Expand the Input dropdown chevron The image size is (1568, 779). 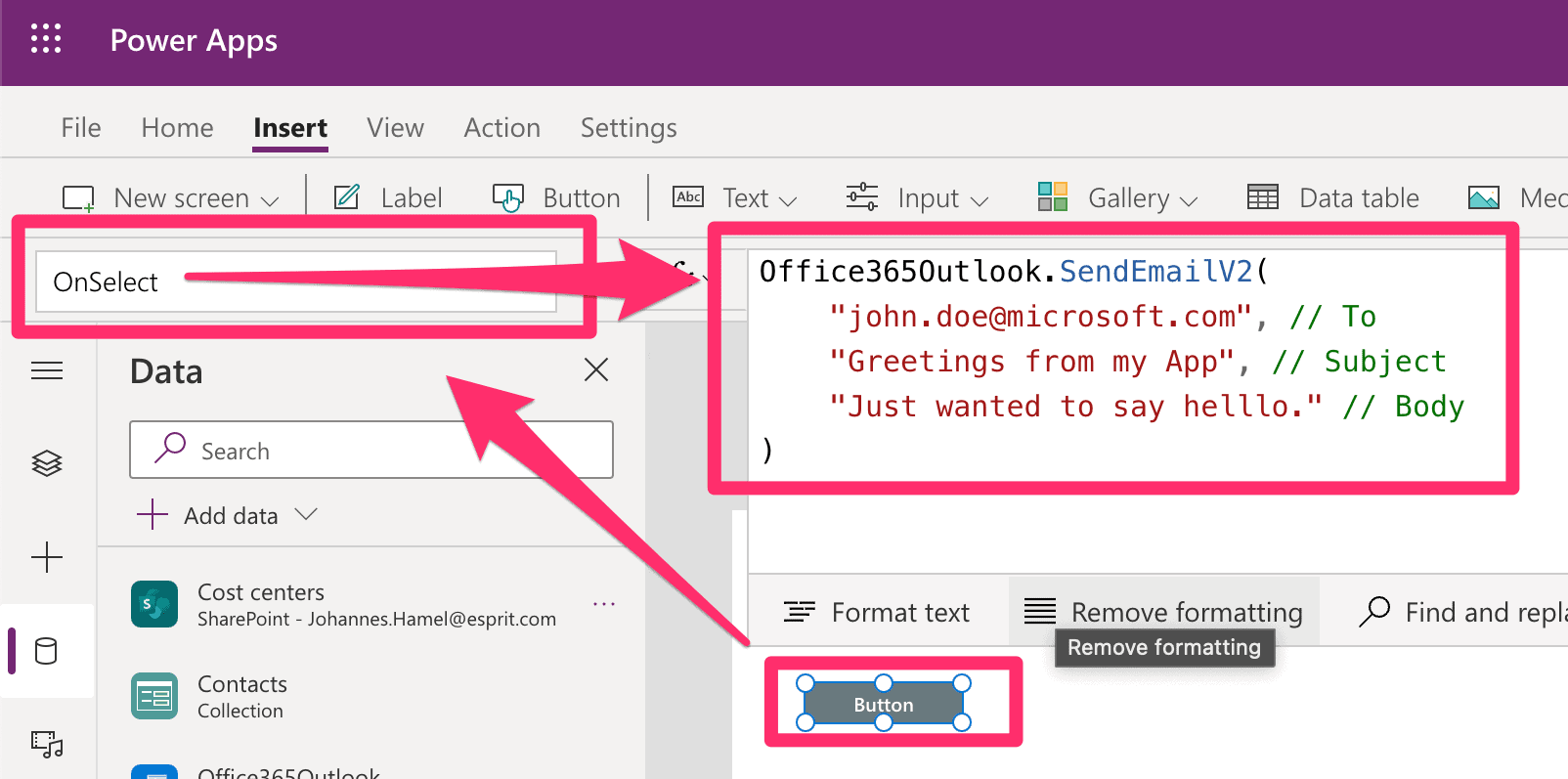pyautogui.click(x=980, y=200)
